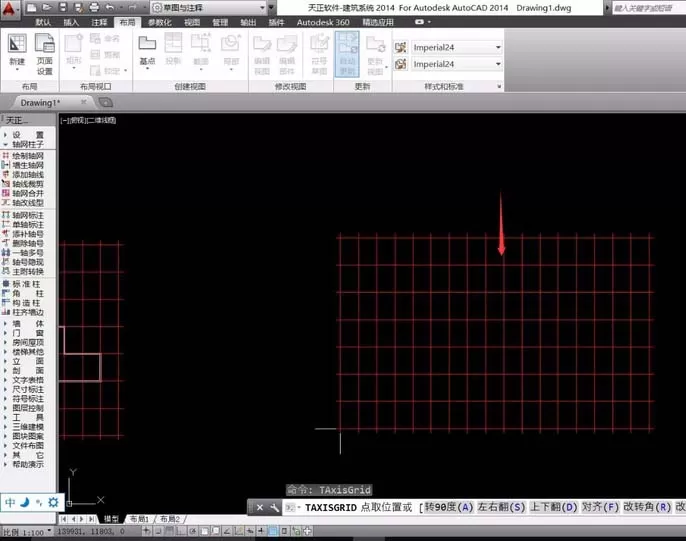Expand the 门窗 menu group
686x541 pixels.
(x=28, y=333)
